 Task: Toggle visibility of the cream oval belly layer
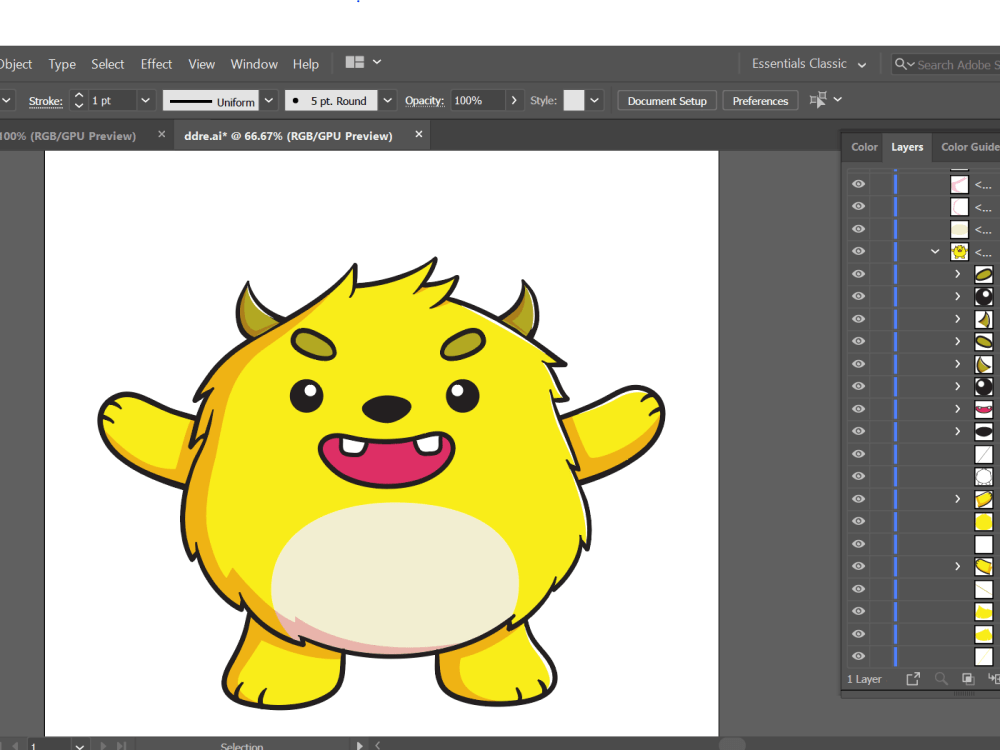click(x=858, y=228)
